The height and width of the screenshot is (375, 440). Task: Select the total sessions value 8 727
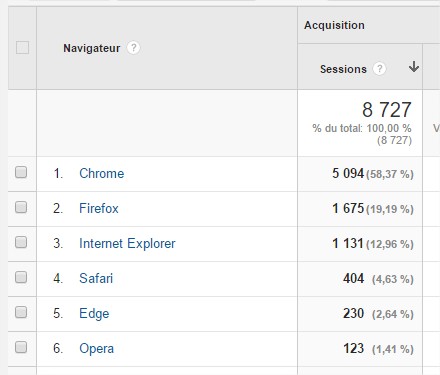(387, 110)
